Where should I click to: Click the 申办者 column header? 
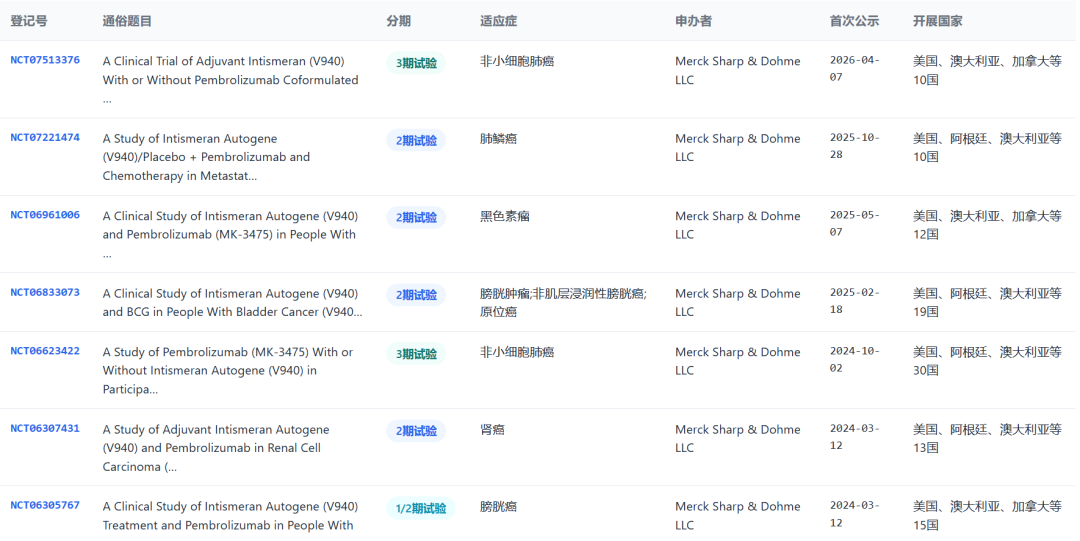pyautogui.click(x=693, y=21)
